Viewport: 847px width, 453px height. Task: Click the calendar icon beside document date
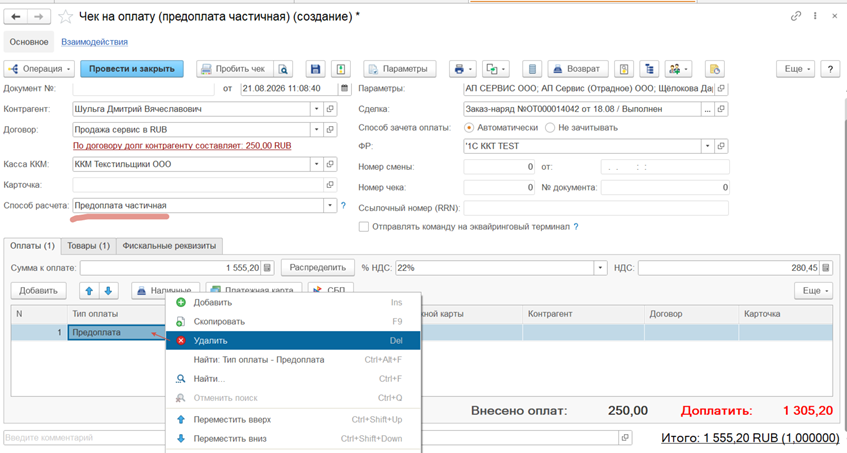[x=345, y=88]
